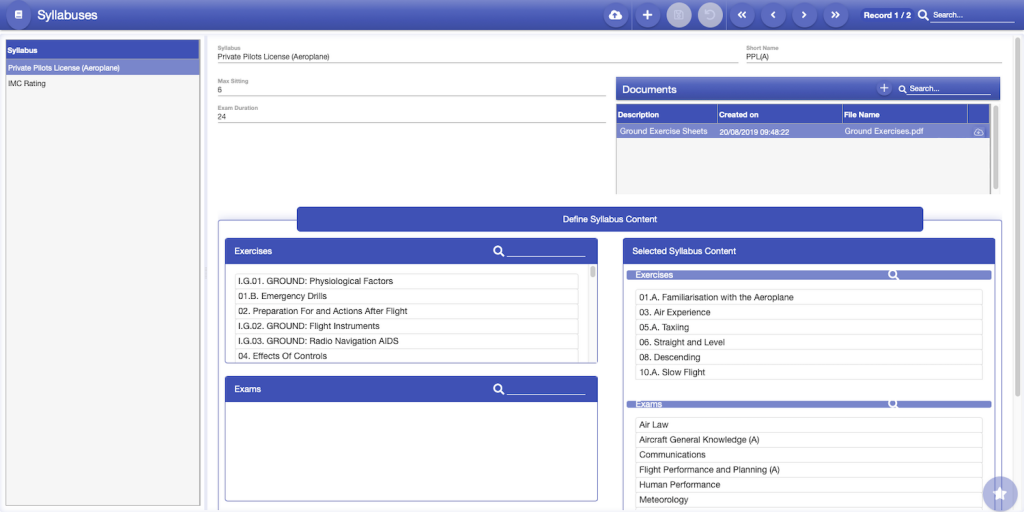Click the Ground Exercises.pdf file name
The width and height of the screenshot is (1024, 512).
884,131
